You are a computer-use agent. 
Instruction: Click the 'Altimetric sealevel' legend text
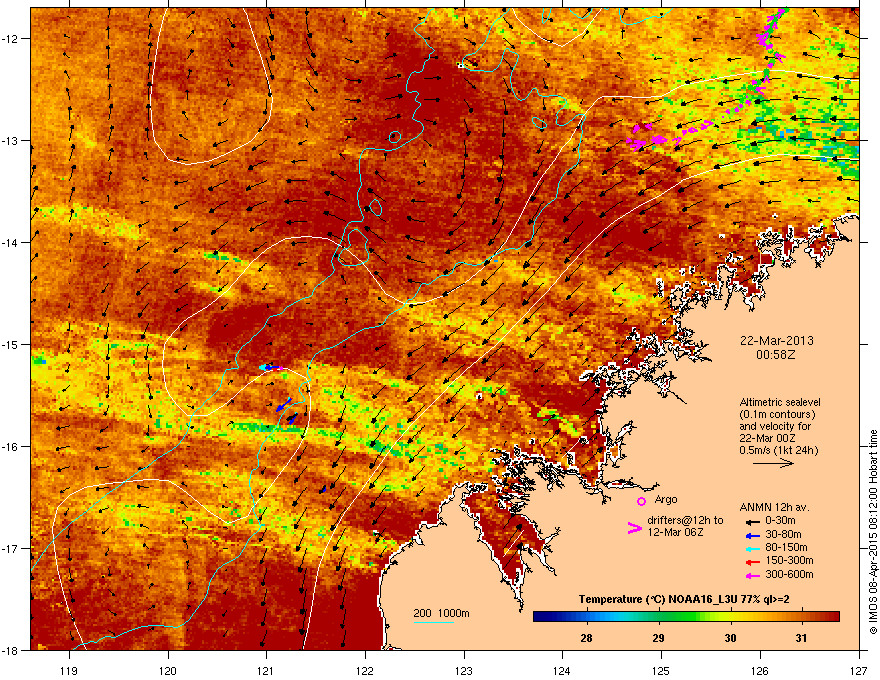point(780,402)
